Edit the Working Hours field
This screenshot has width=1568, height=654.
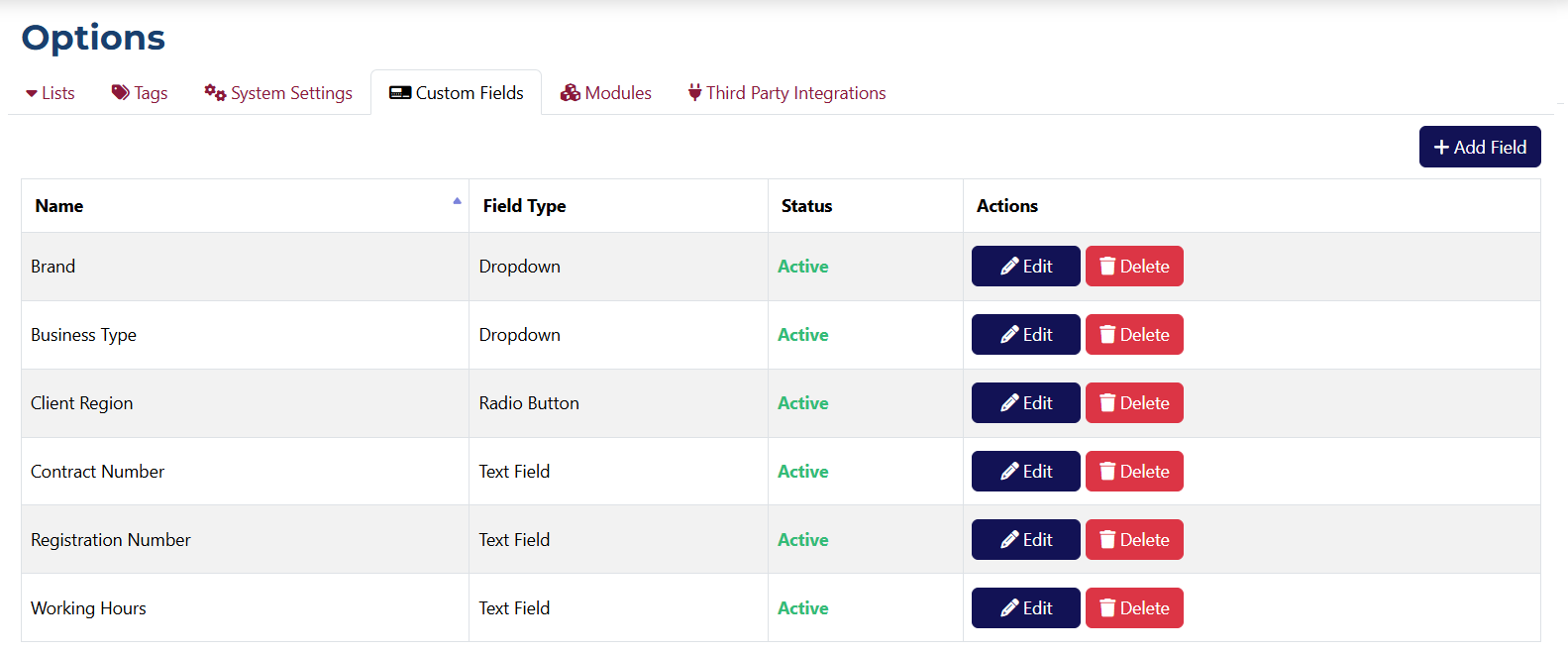point(1026,608)
